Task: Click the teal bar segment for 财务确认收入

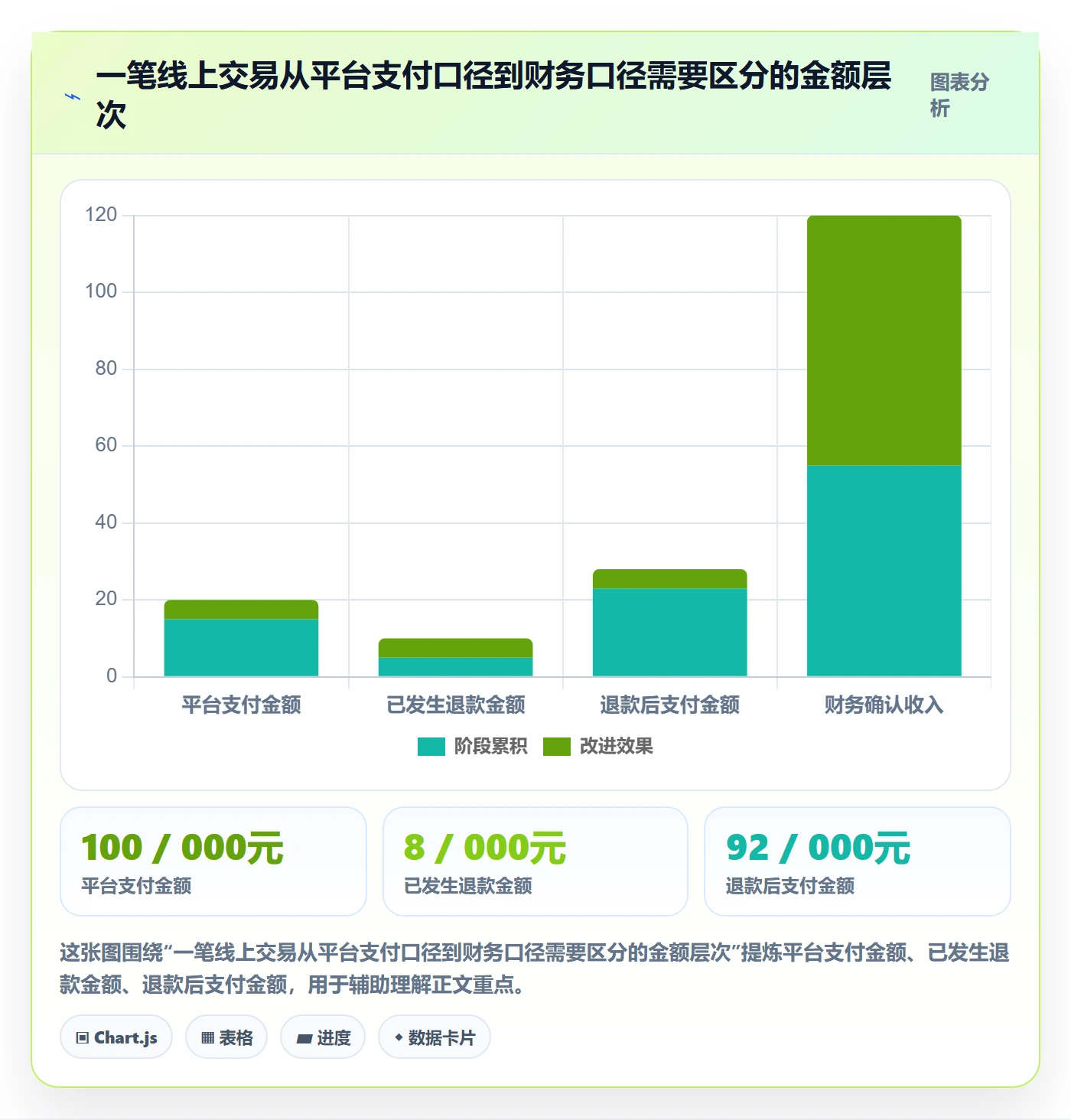Action: (x=884, y=571)
